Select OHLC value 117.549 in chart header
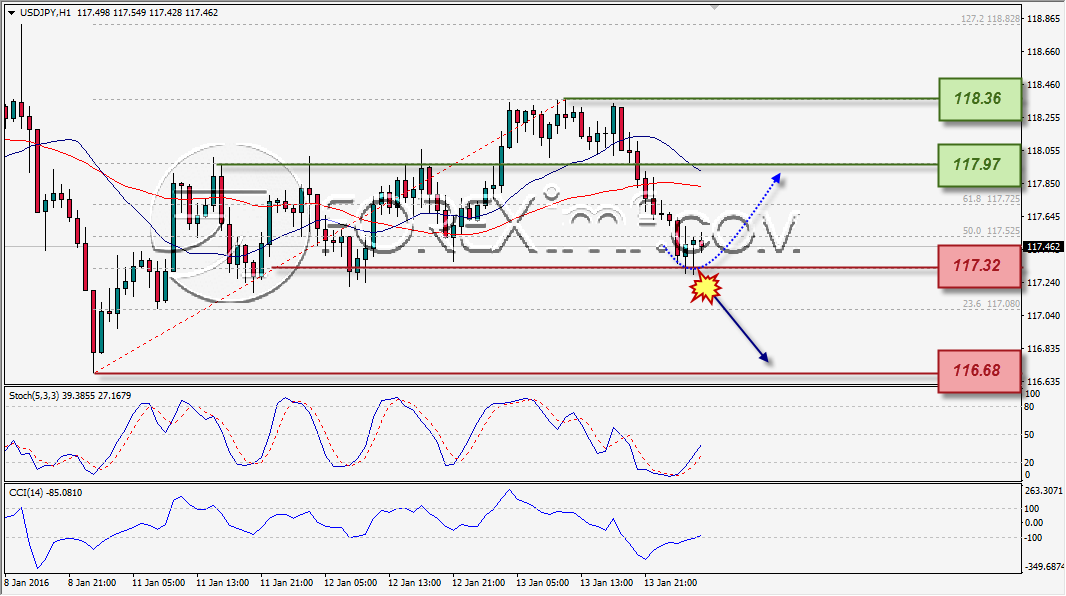The height and width of the screenshot is (596, 1066). 130,13
